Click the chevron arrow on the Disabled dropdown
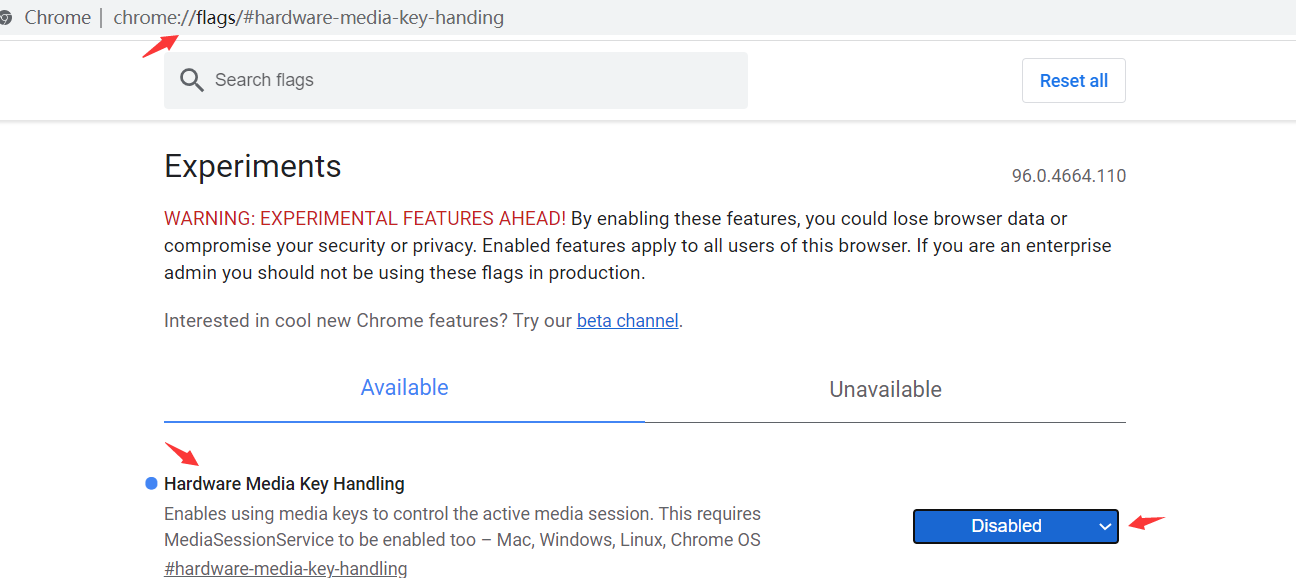 coord(1105,527)
